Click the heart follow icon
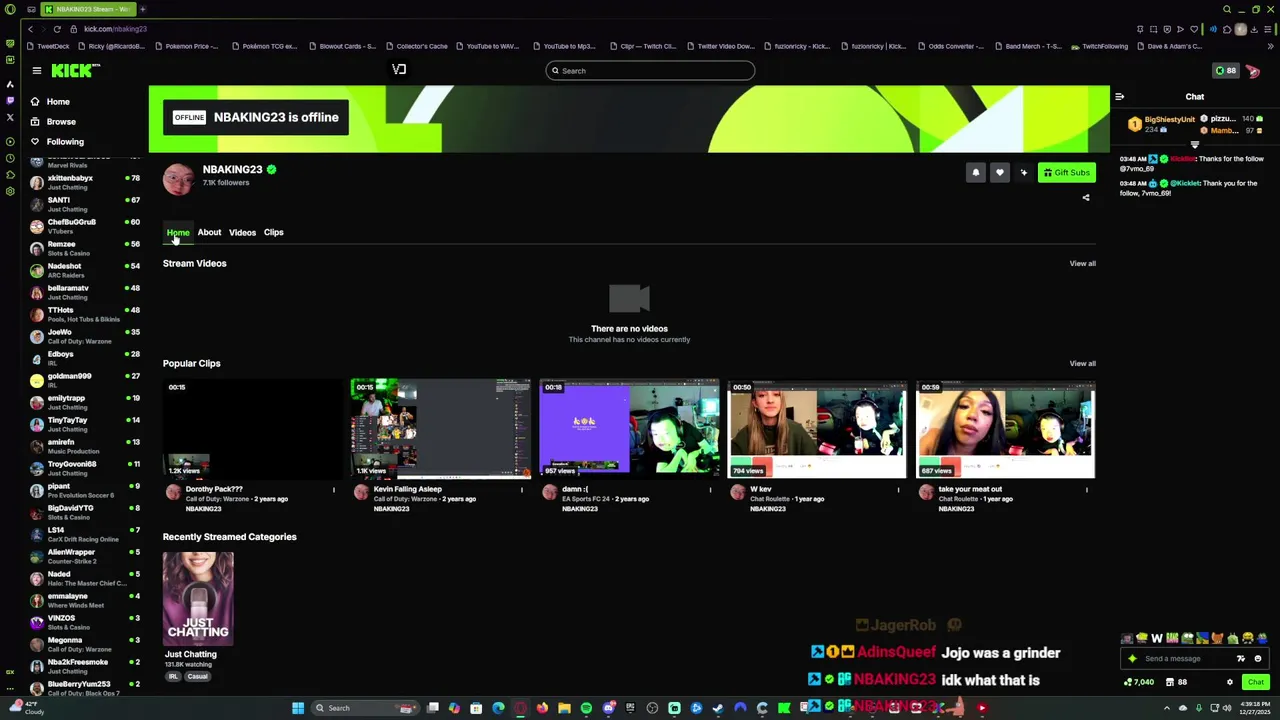This screenshot has width=1280, height=720. (x=999, y=173)
